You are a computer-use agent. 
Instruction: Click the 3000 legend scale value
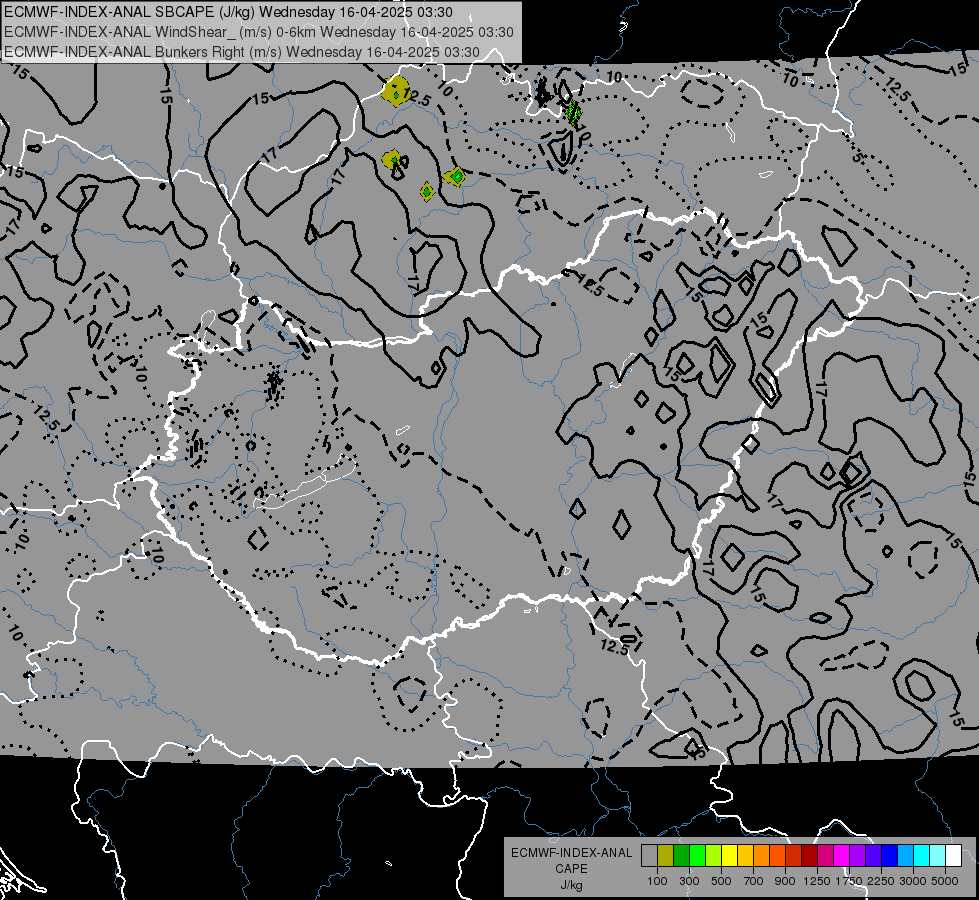[913, 881]
